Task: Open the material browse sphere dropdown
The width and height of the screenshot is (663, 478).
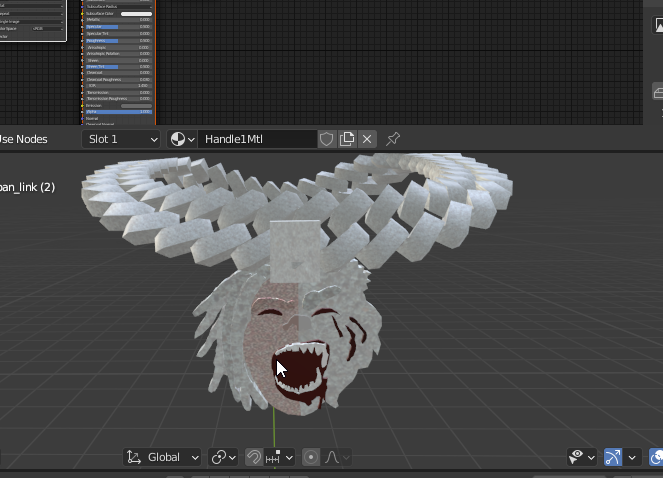Action: tap(182, 139)
